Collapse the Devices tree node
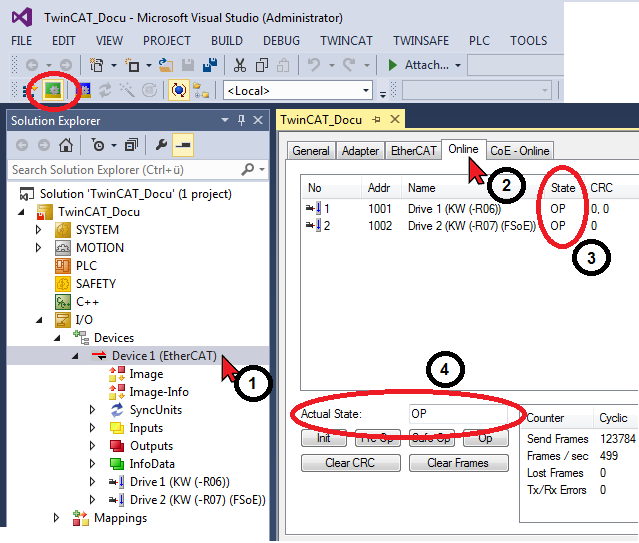The image size is (639, 543). coord(57,338)
